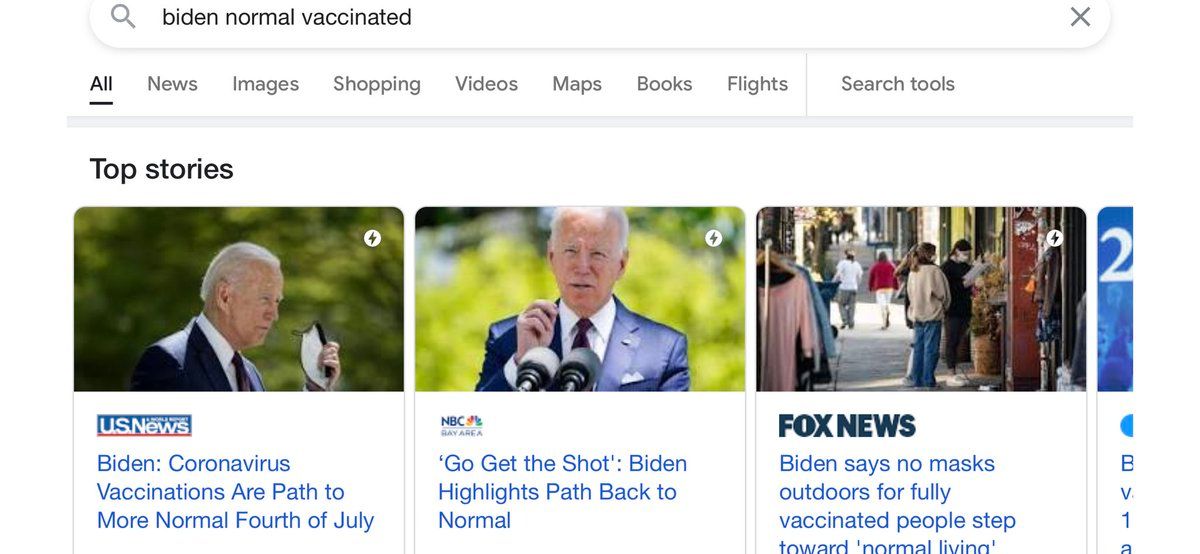Click the NBC Bay Area logo
The width and height of the screenshot is (1200, 554).
click(461, 426)
